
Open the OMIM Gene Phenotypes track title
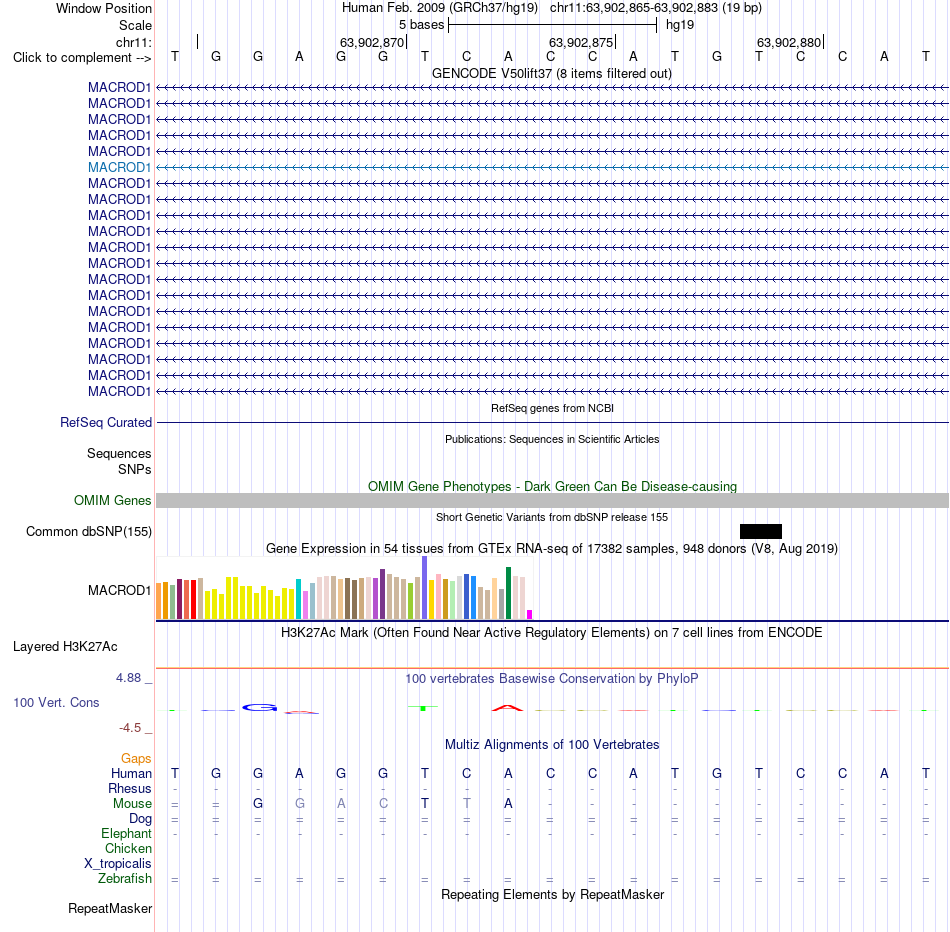point(552,486)
